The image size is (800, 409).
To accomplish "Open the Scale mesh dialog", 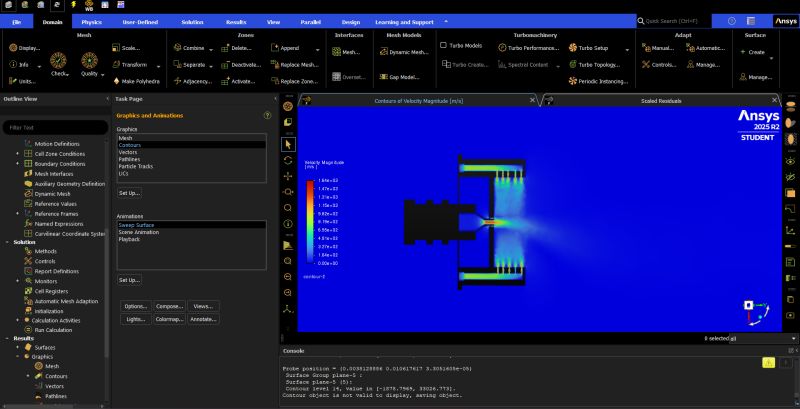I will 126,48.
